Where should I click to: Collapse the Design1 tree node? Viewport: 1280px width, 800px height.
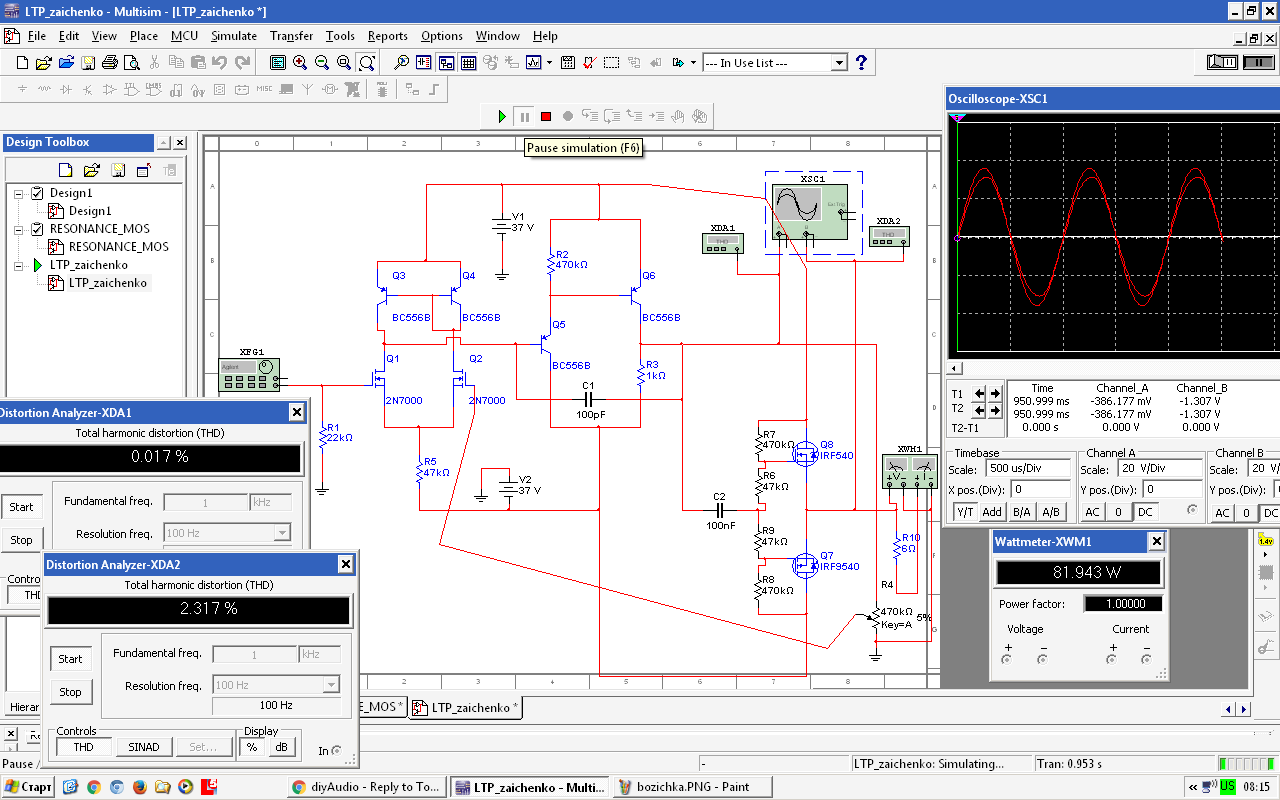click(19, 193)
